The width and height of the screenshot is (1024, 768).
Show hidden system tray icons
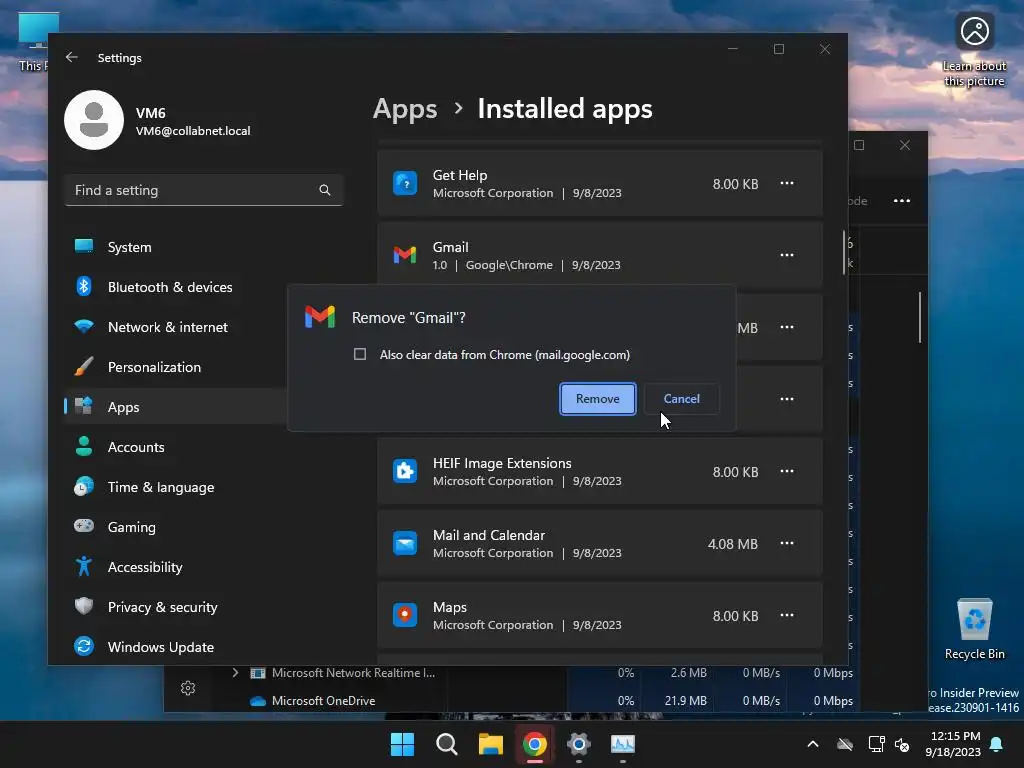(x=813, y=744)
